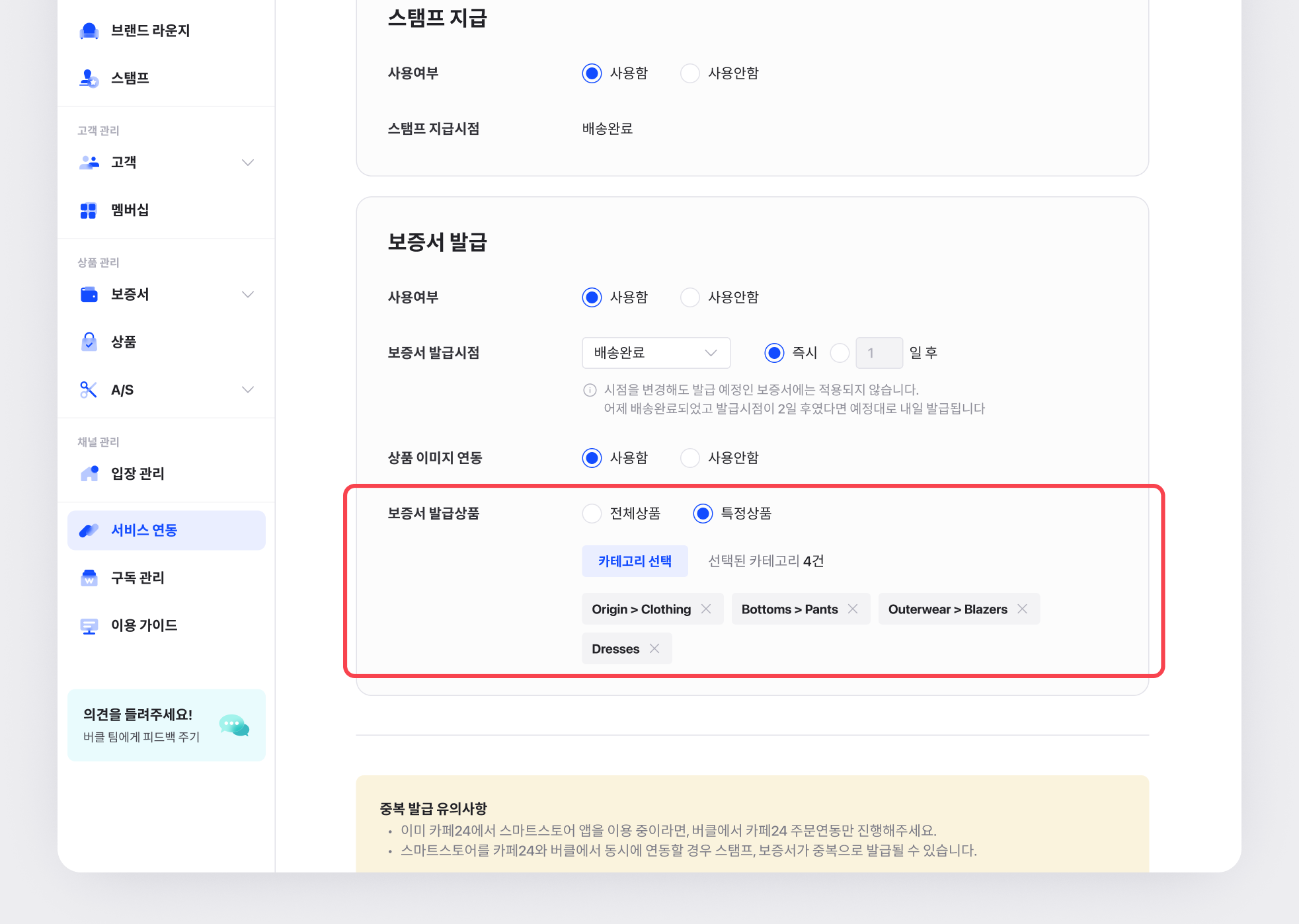Click the 멤버십 grid icon
The height and width of the screenshot is (924, 1299).
click(89, 210)
